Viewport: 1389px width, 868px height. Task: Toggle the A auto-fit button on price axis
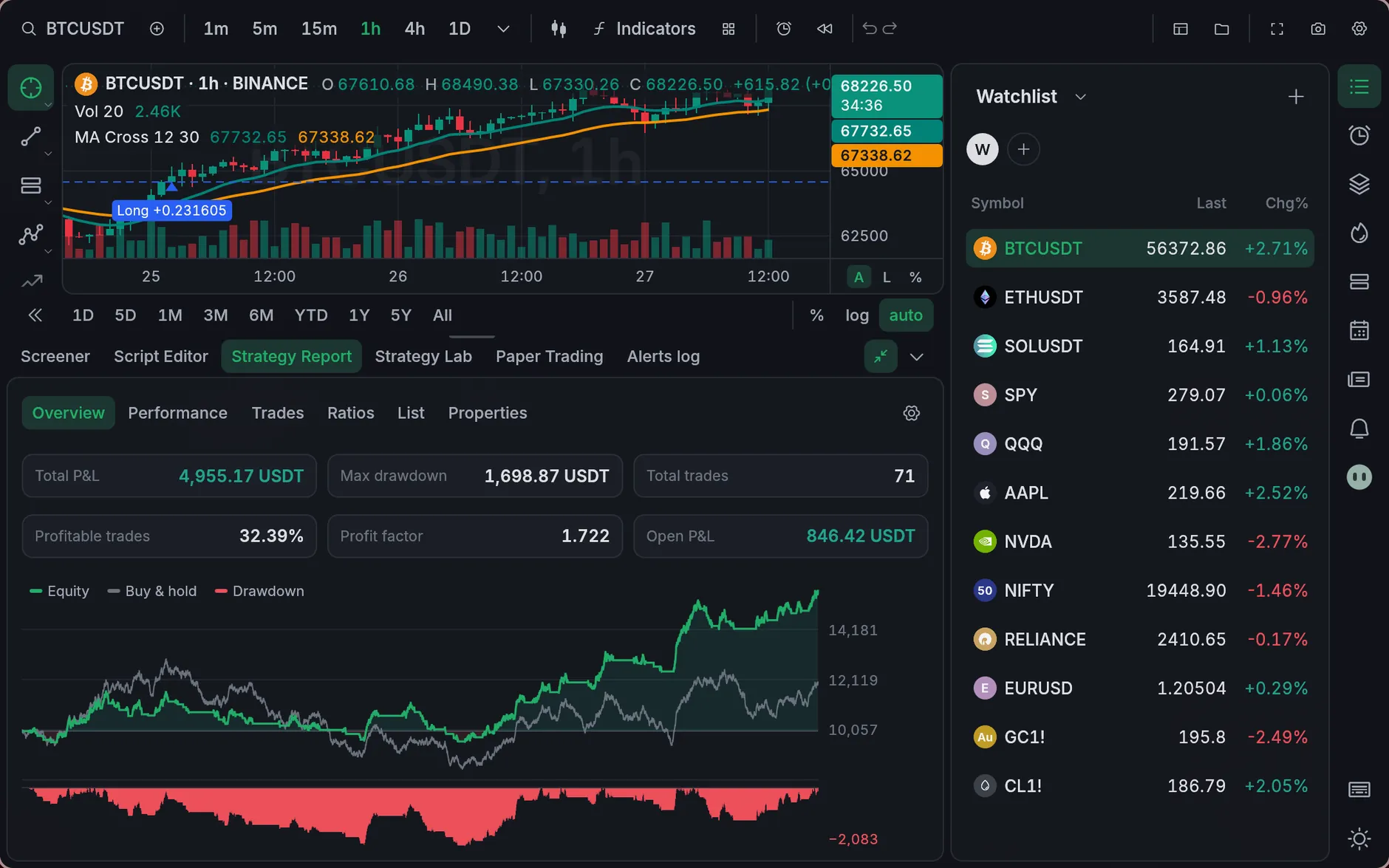859,277
